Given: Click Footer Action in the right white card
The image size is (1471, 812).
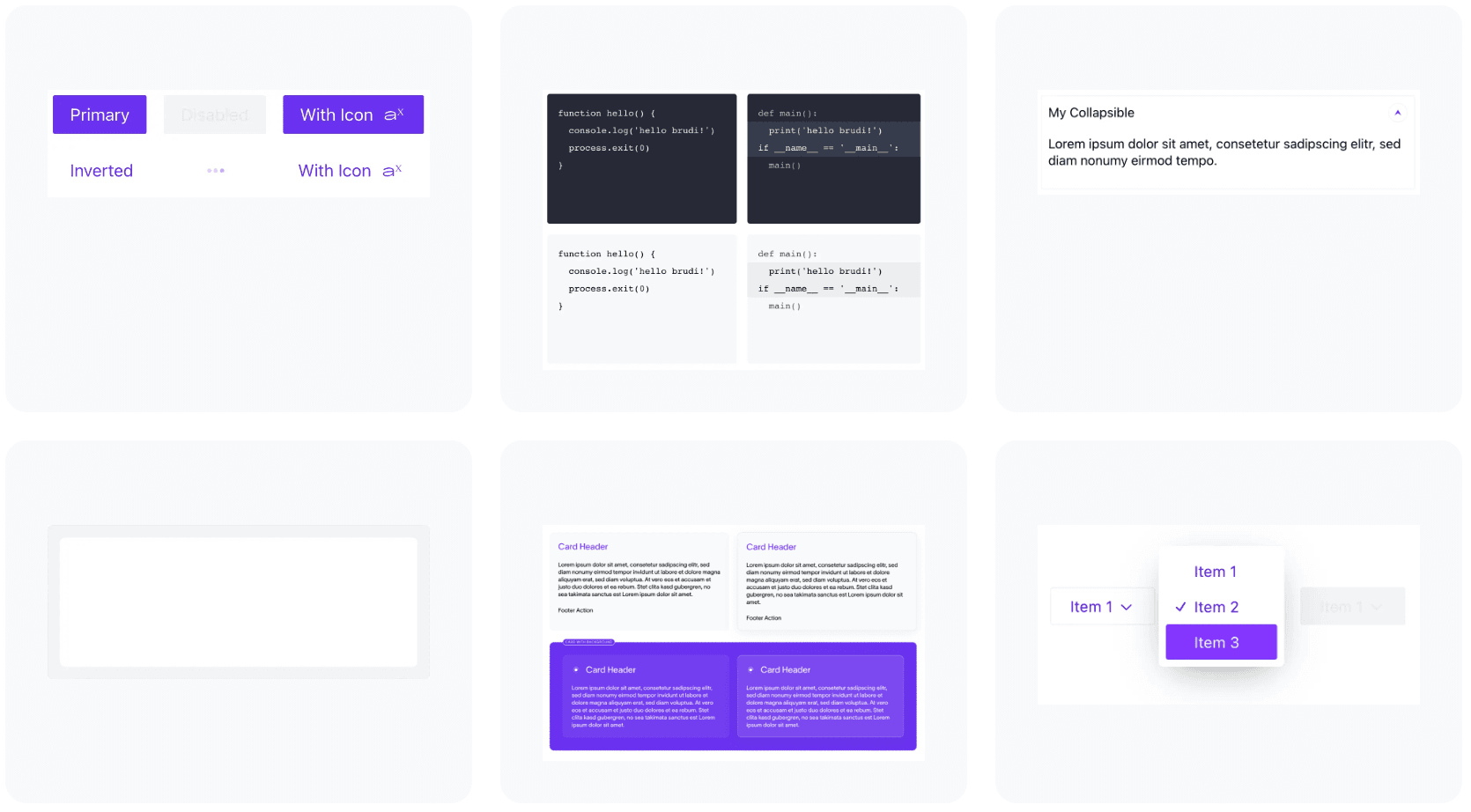Looking at the screenshot, I should 764,618.
